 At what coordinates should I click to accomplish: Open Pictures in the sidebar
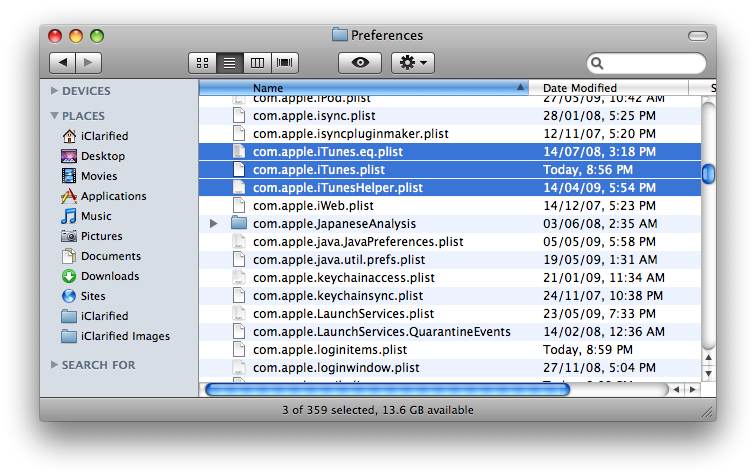(92, 236)
